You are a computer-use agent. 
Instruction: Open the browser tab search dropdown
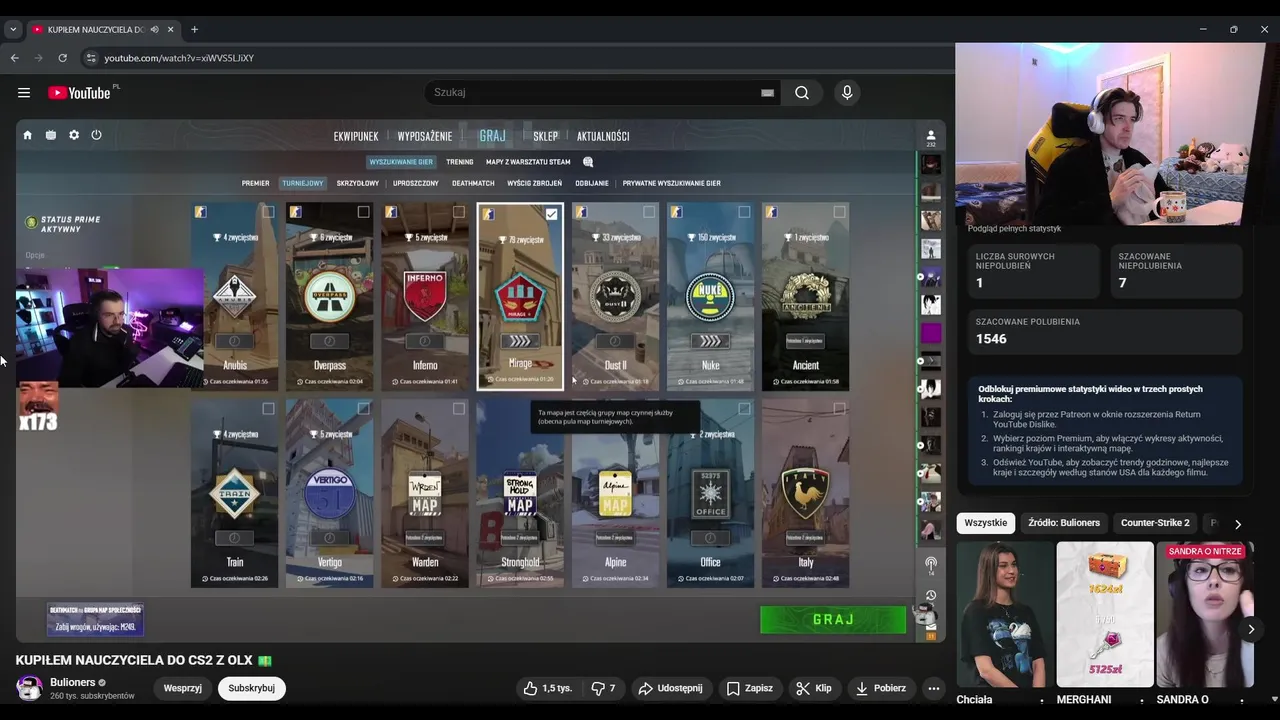coord(13,30)
